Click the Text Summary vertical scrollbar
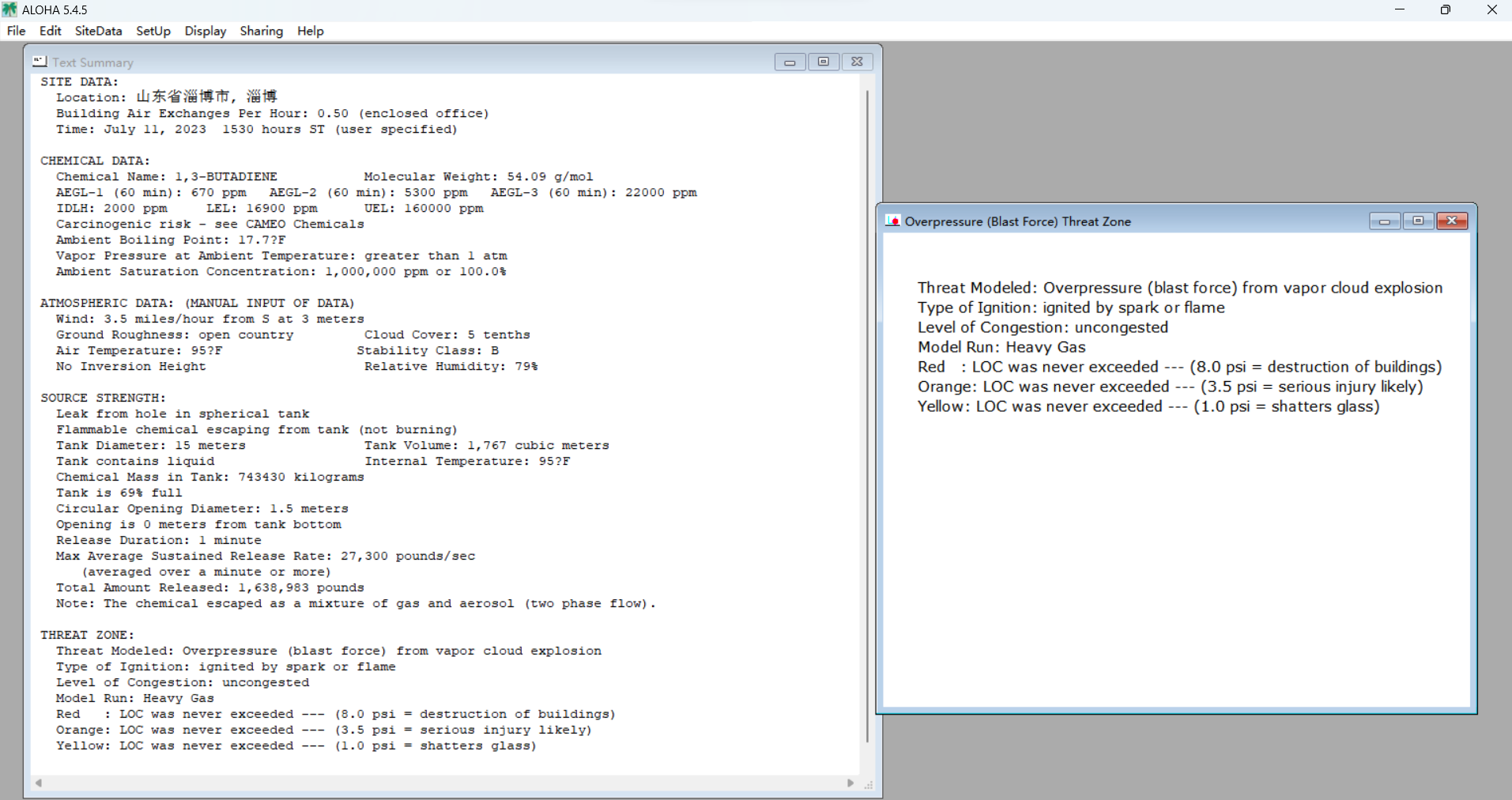 (x=867, y=417)
